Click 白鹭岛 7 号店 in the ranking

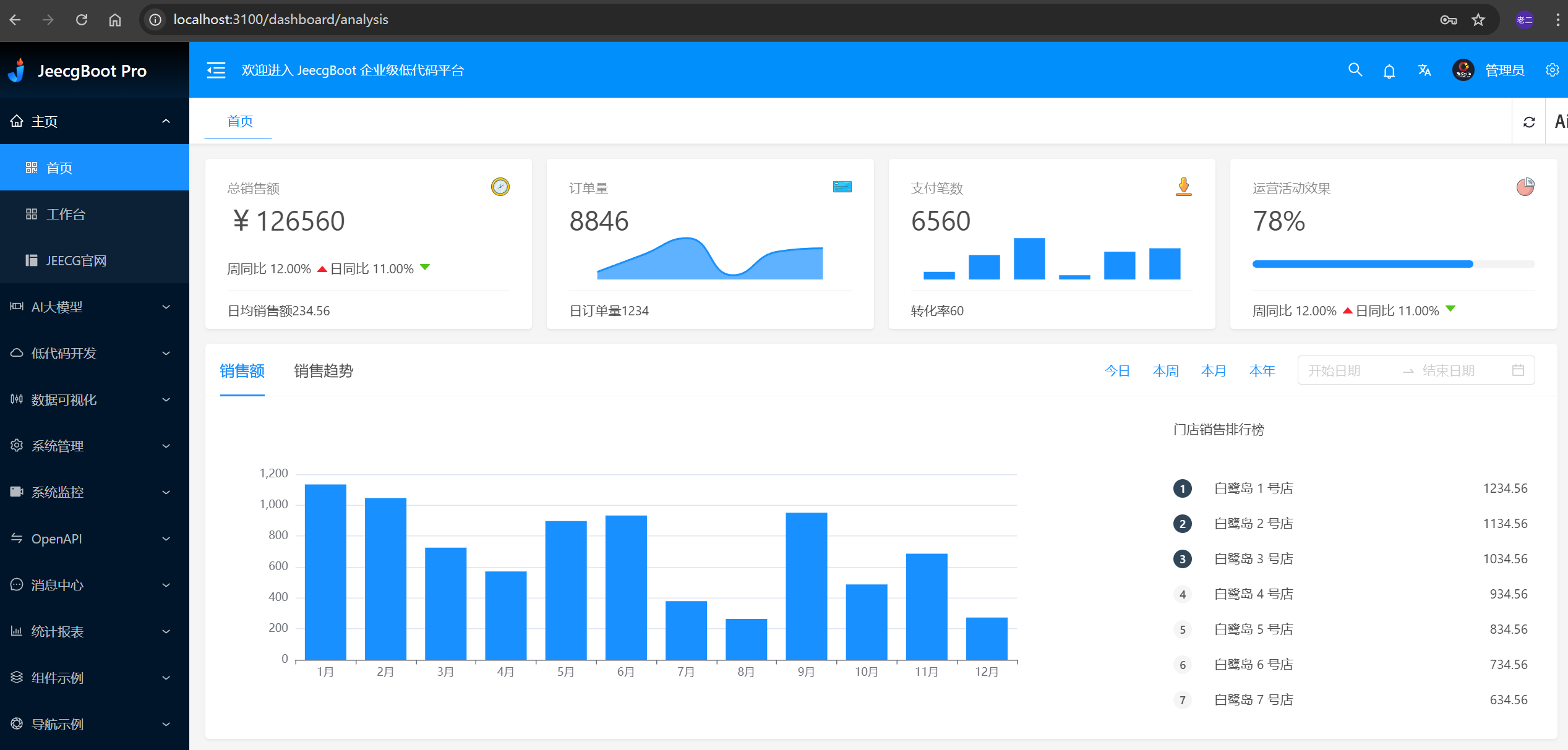(1253, 700)
